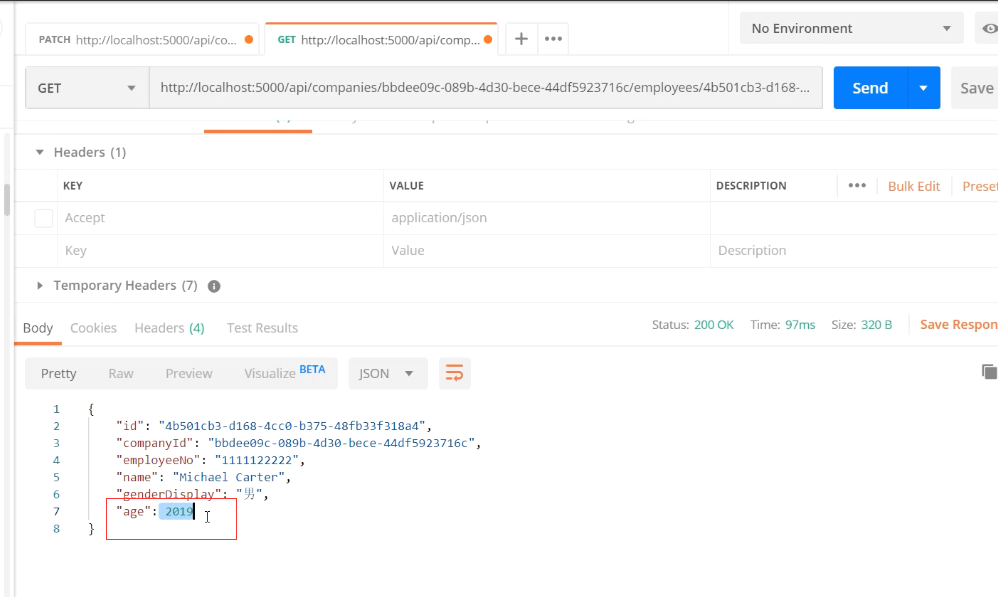Click the empty Value header field
998x597 pixels.
coord(547,251)
